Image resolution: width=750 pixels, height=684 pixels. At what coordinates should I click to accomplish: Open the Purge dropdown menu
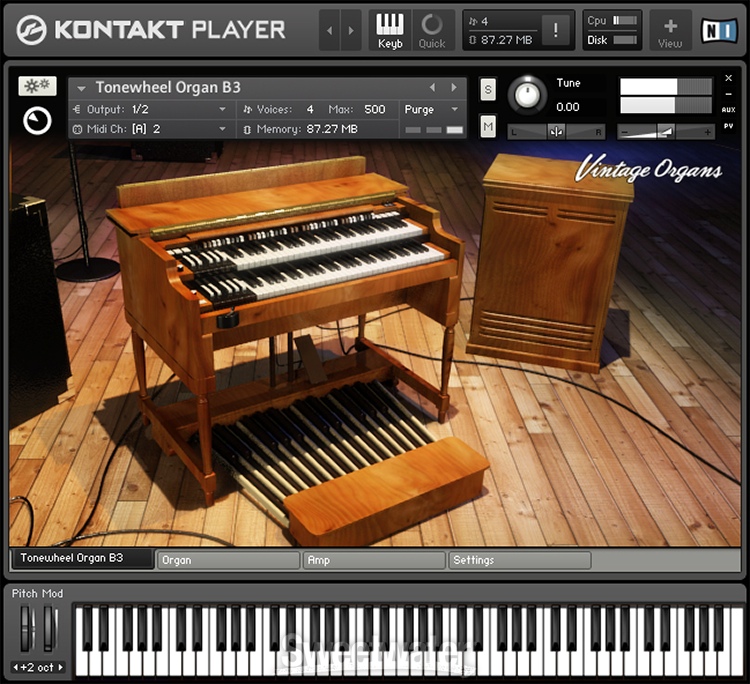coord(432,110)
